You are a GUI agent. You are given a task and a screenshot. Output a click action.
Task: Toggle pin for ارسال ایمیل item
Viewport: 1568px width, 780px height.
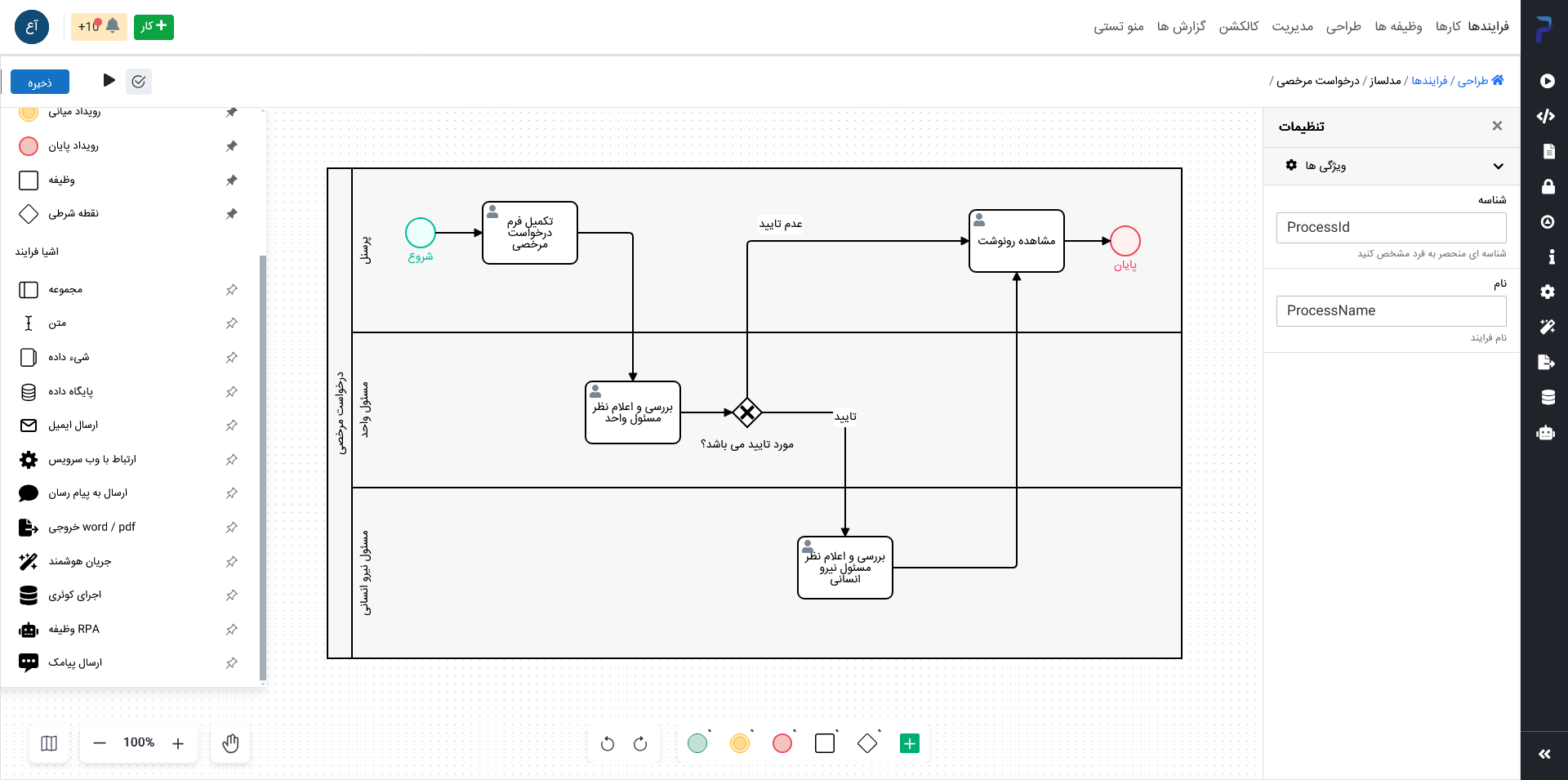232,426
